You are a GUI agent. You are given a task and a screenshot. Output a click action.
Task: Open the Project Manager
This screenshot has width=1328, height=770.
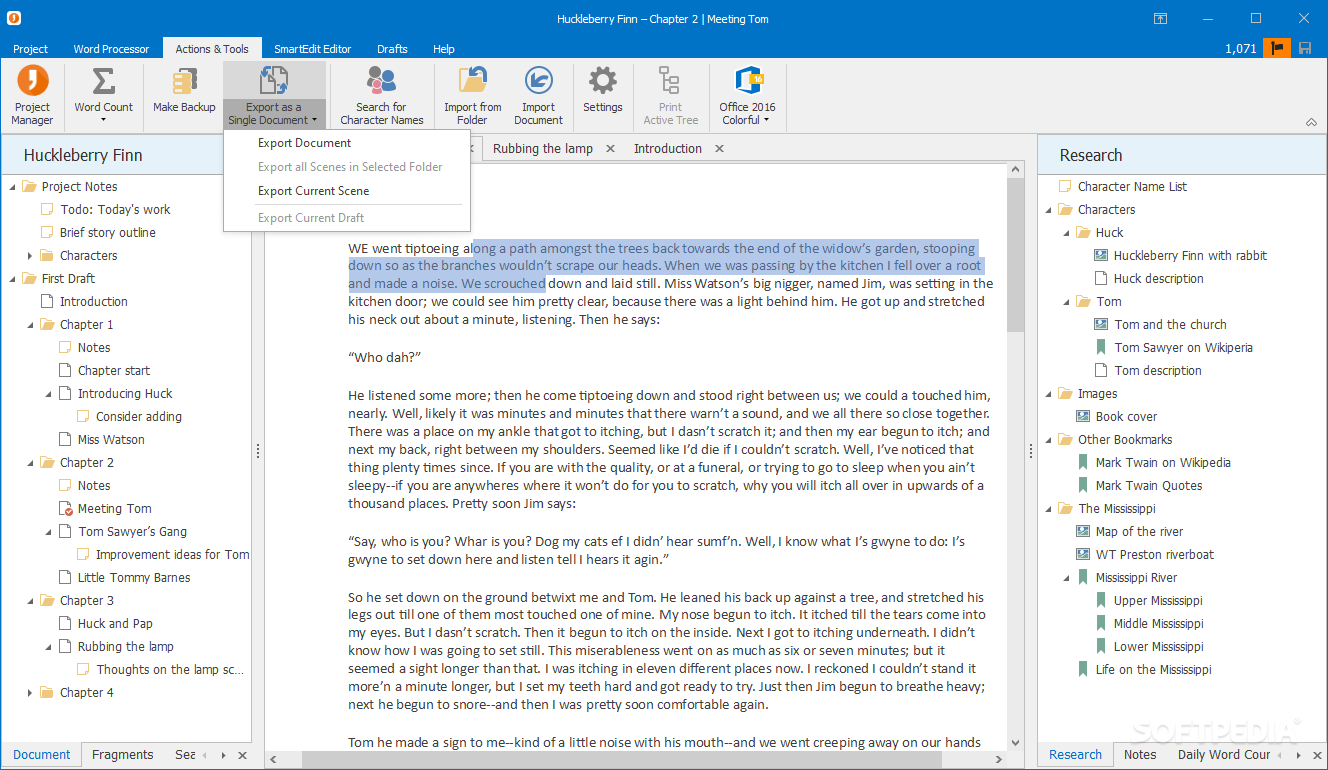32,96
